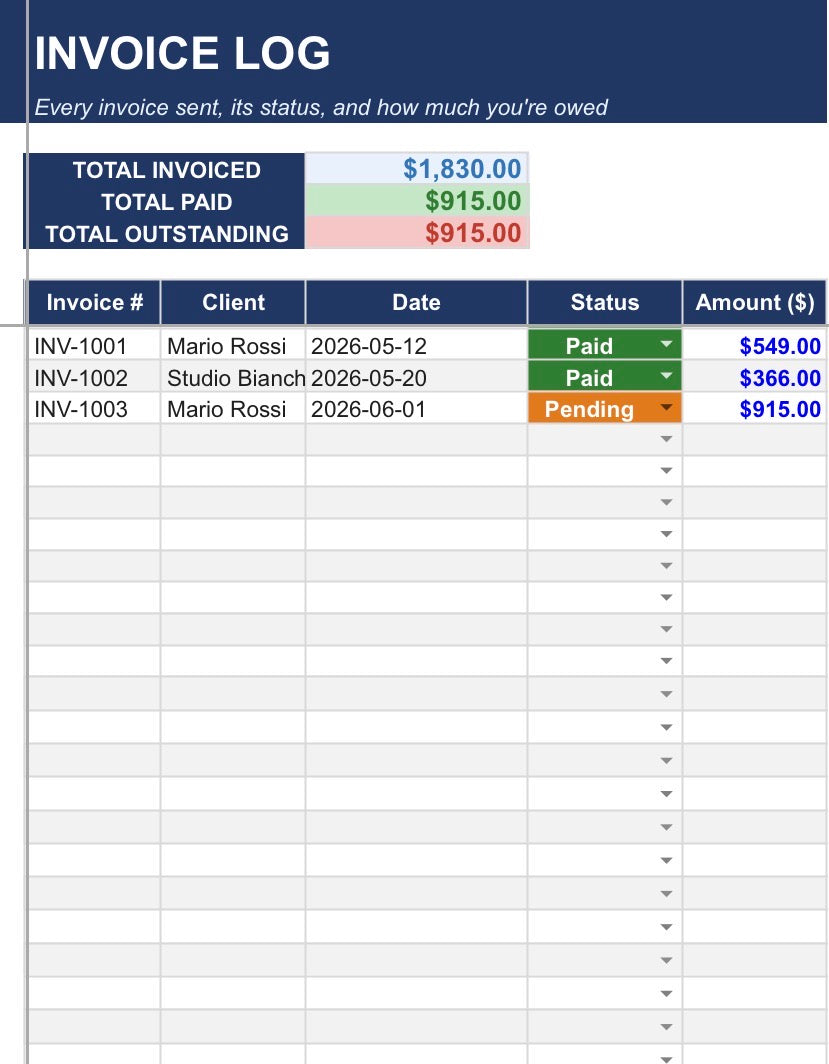The height and width of the screenshot is (1064, 829).
Task: Select the Total Invoiced value $1,830.00
Action: 417,168
